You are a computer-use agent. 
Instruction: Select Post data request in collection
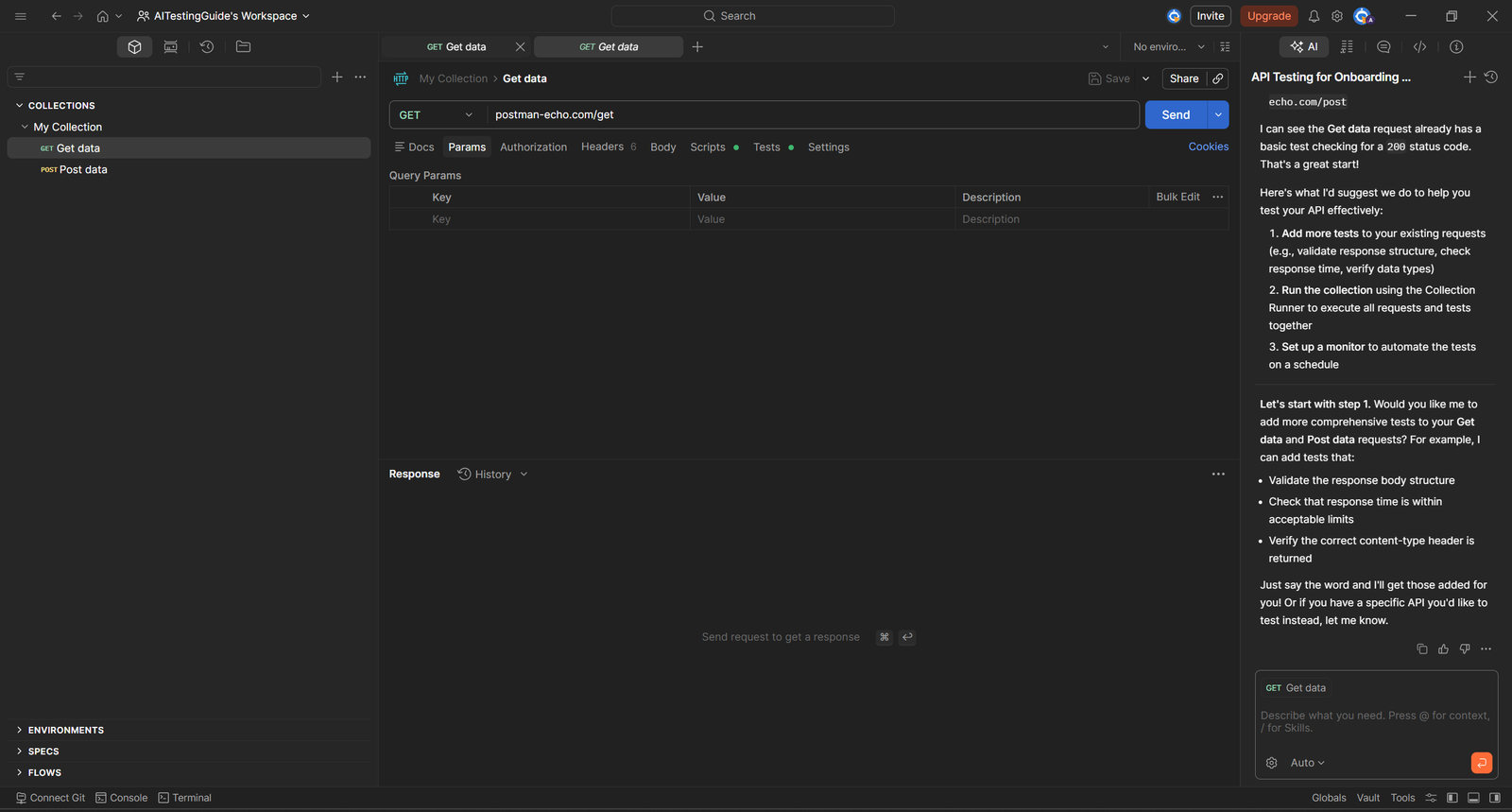pyautogui.click(x=83, y=169)
